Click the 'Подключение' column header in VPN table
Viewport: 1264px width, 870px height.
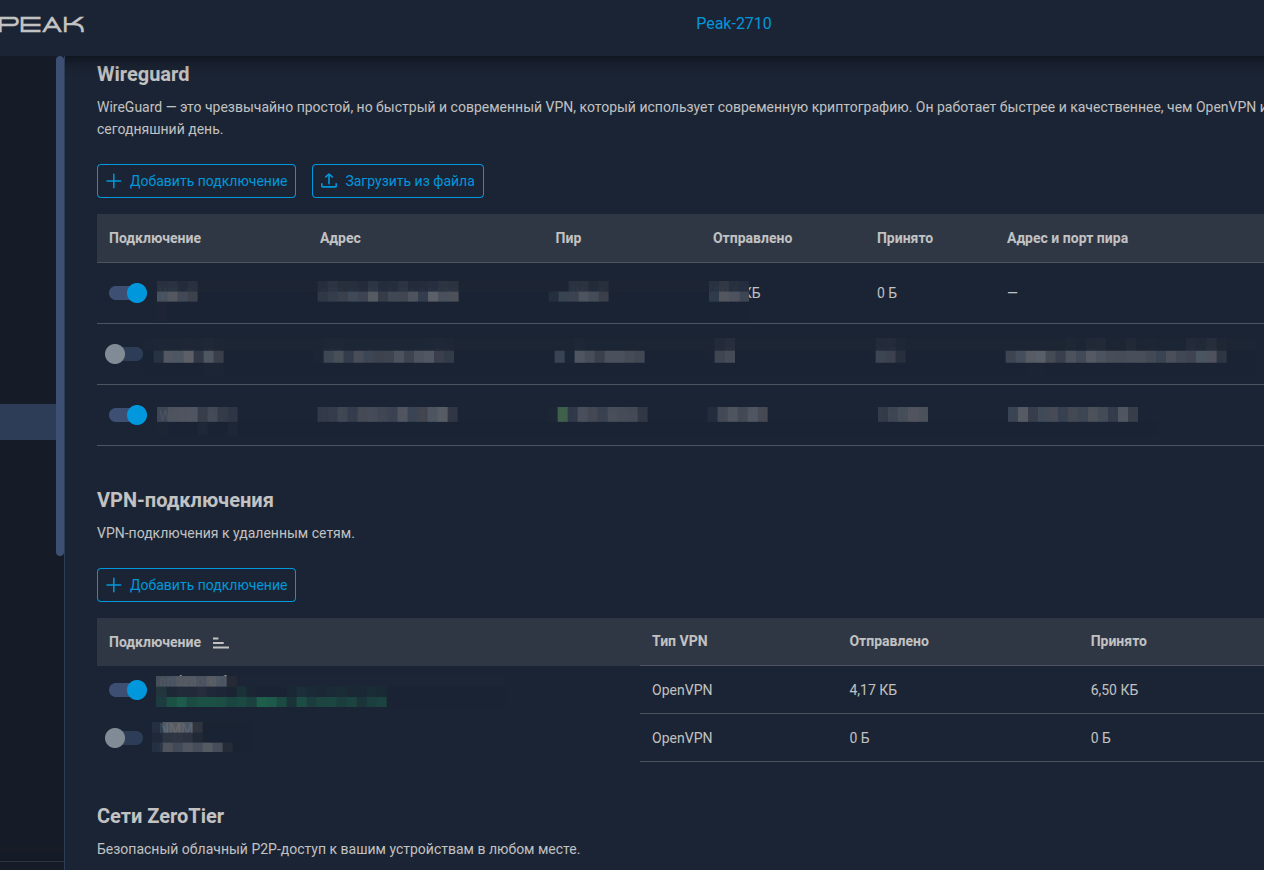point(155,642)
